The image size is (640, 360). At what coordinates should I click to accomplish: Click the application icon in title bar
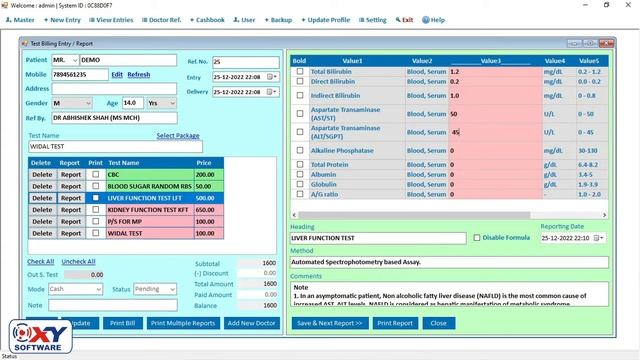(x=4, y=5)
